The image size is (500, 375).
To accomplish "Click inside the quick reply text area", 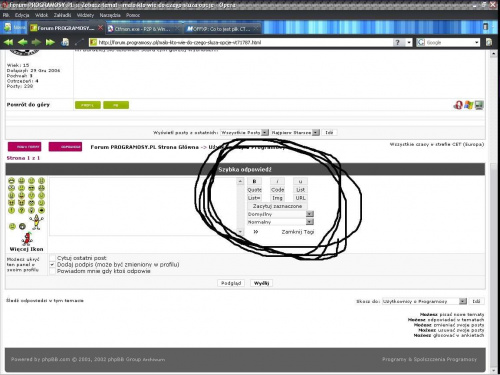I will 143,207.
